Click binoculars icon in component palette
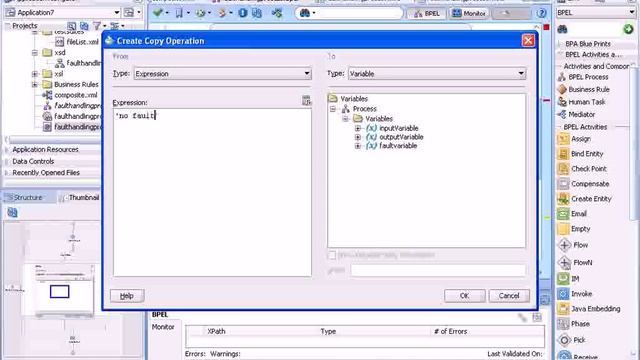Image resolution: width=640 pixels, height=360 pixels. coord(563,29)
